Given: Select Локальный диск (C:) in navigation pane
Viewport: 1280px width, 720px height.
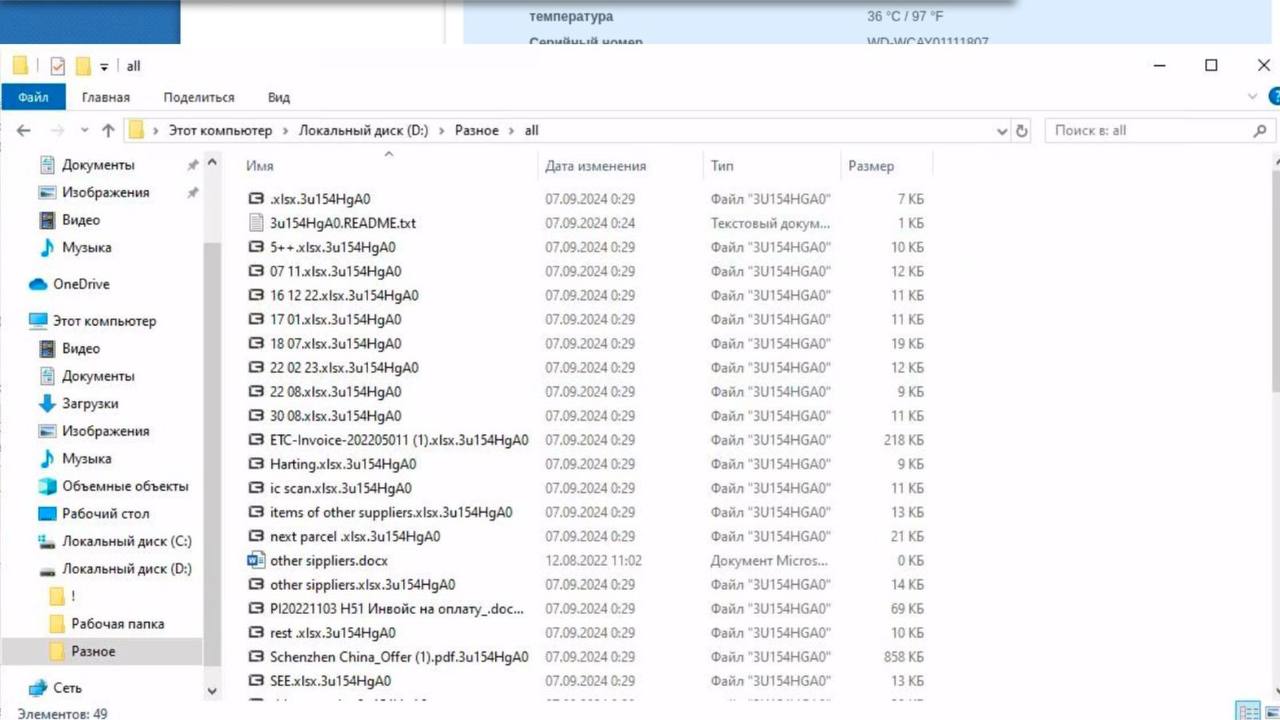Looking at the screenshot, I should 126,541.
